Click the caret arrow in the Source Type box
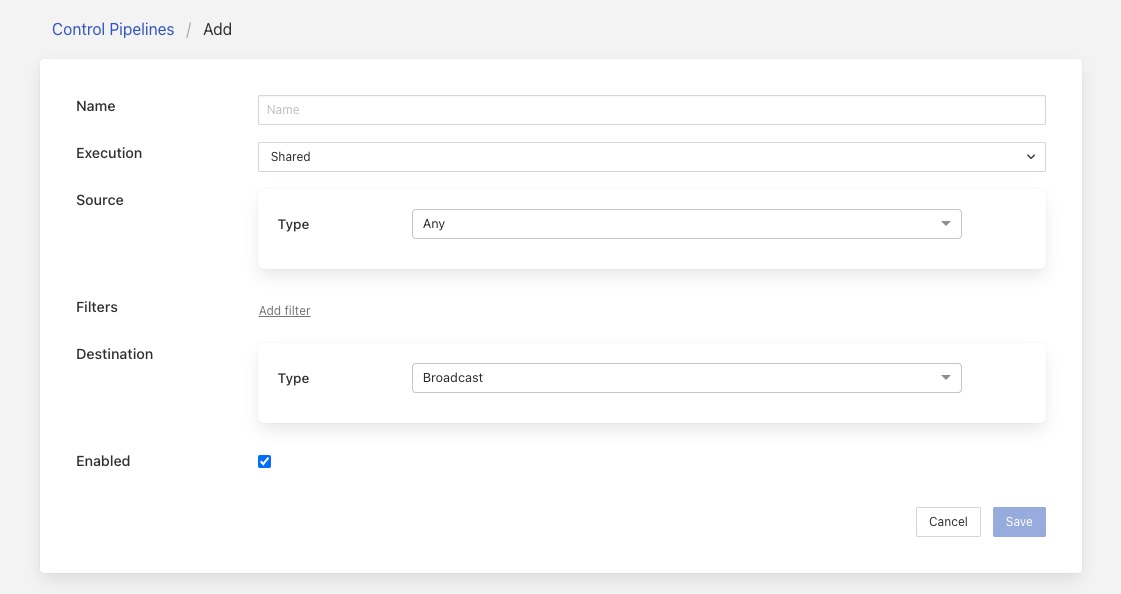This screenshot has height=594, width=1121. point(946,224)
